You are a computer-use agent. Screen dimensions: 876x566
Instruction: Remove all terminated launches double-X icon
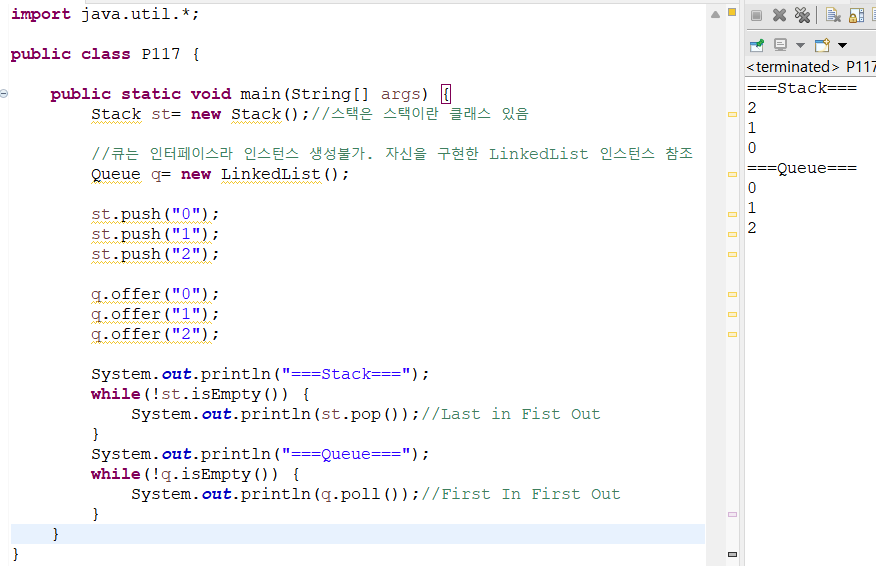[802, 15]
